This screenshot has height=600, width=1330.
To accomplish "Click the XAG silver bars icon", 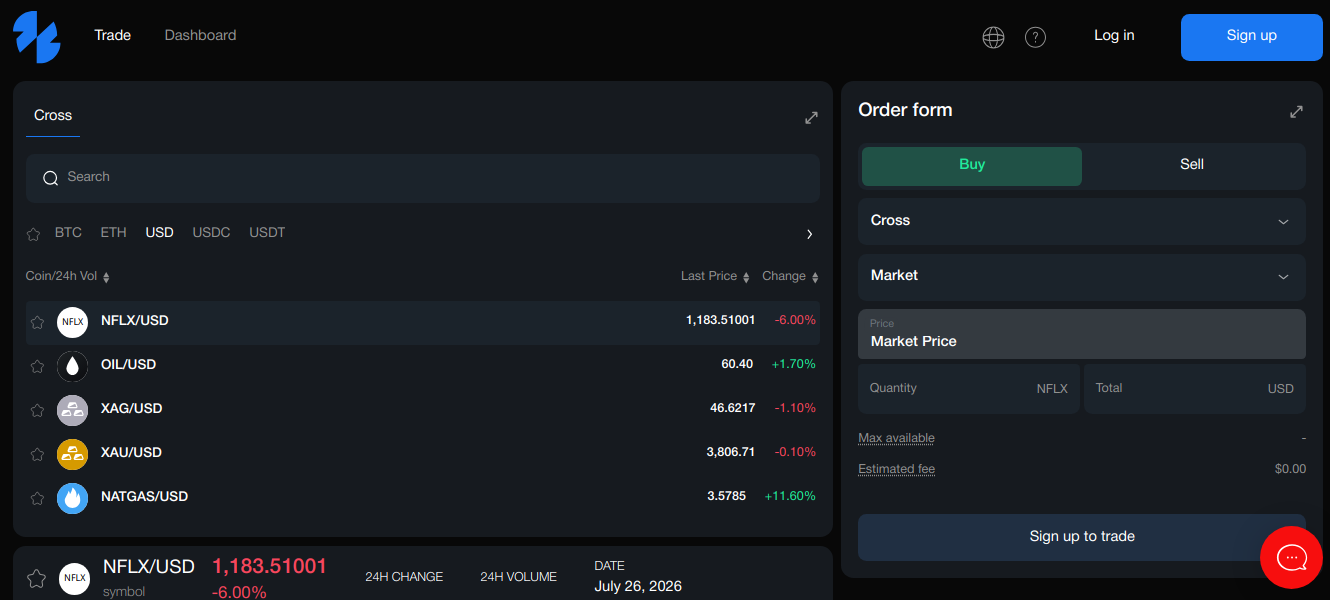I will 73,410.
